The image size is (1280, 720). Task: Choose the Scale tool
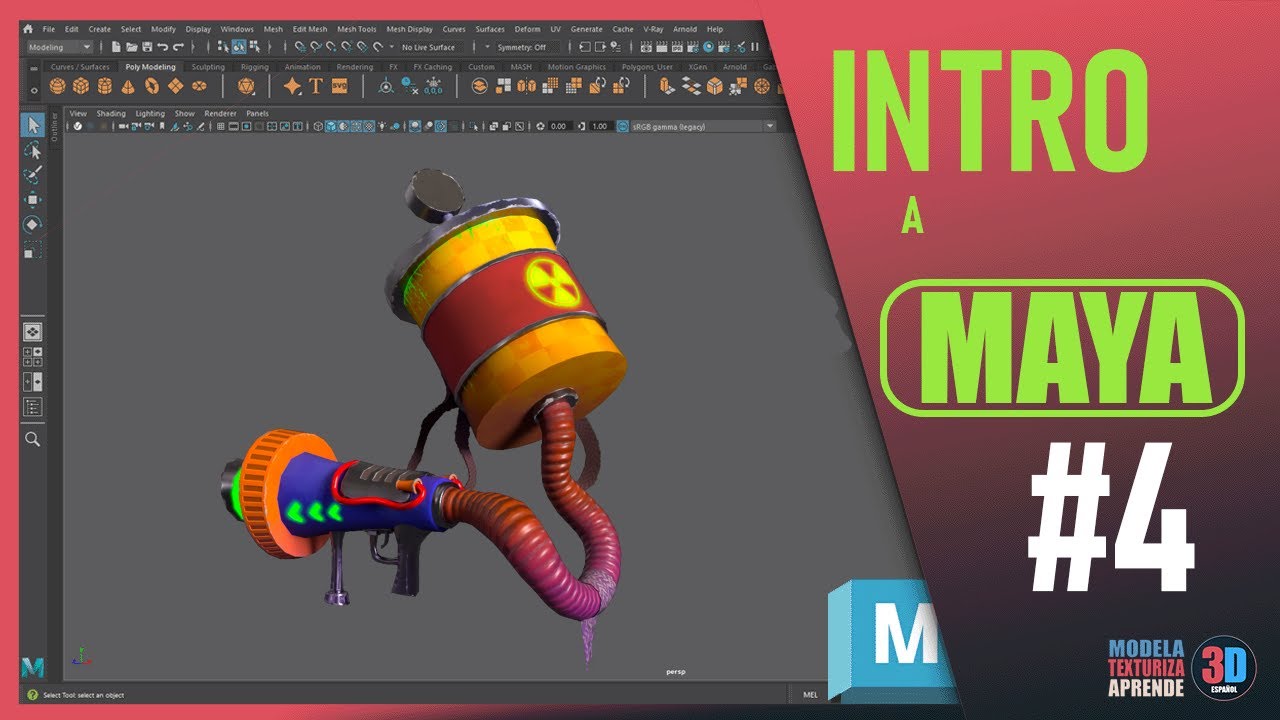[x=32, y=249]
